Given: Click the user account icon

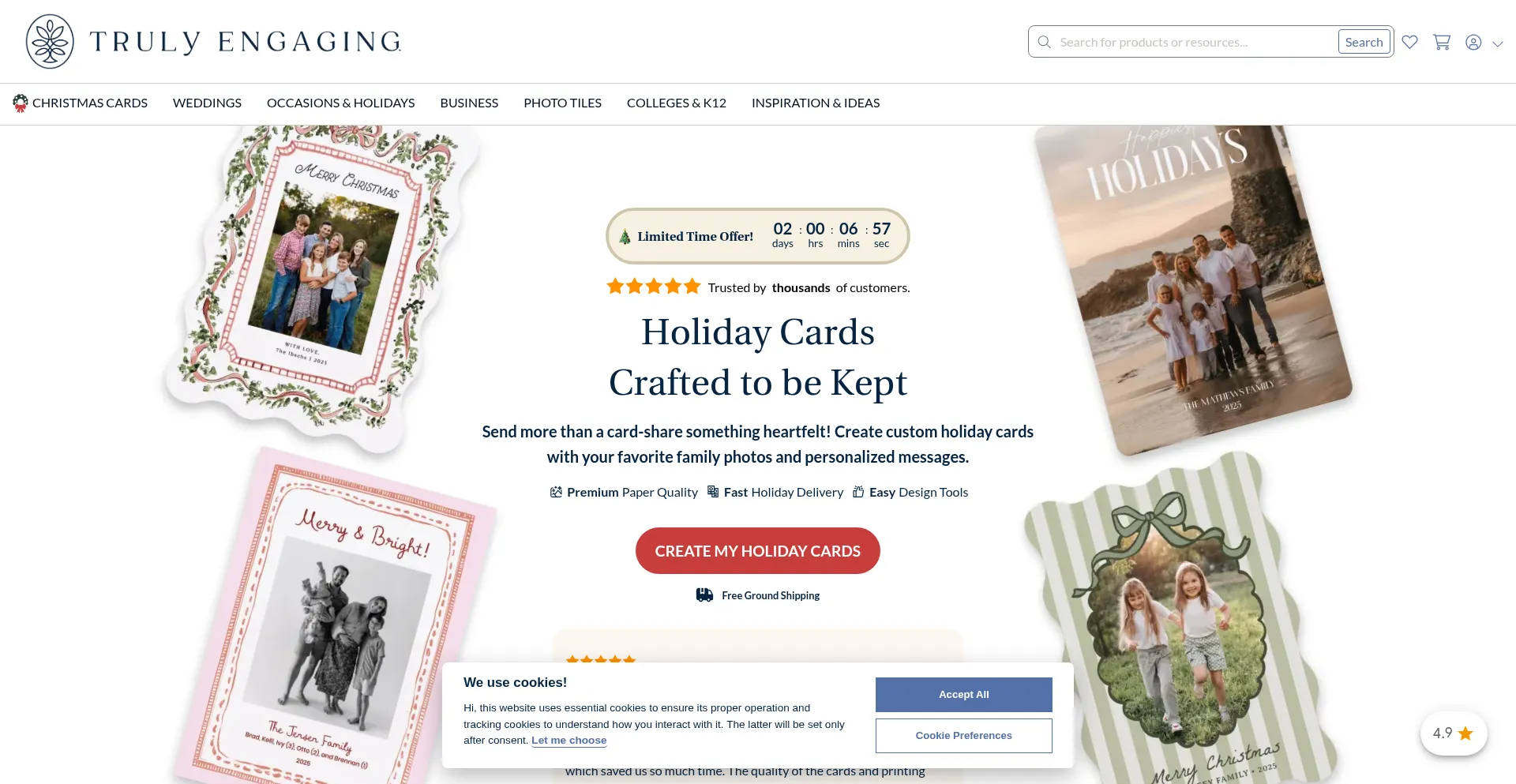Looking at the screenshot, I should (x=1473, y=43).
